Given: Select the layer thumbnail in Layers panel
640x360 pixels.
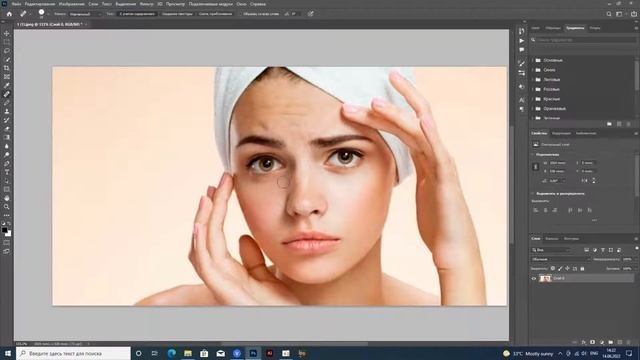Looking at the screenshot, I should pyautogui.click(x=545, y=278).
